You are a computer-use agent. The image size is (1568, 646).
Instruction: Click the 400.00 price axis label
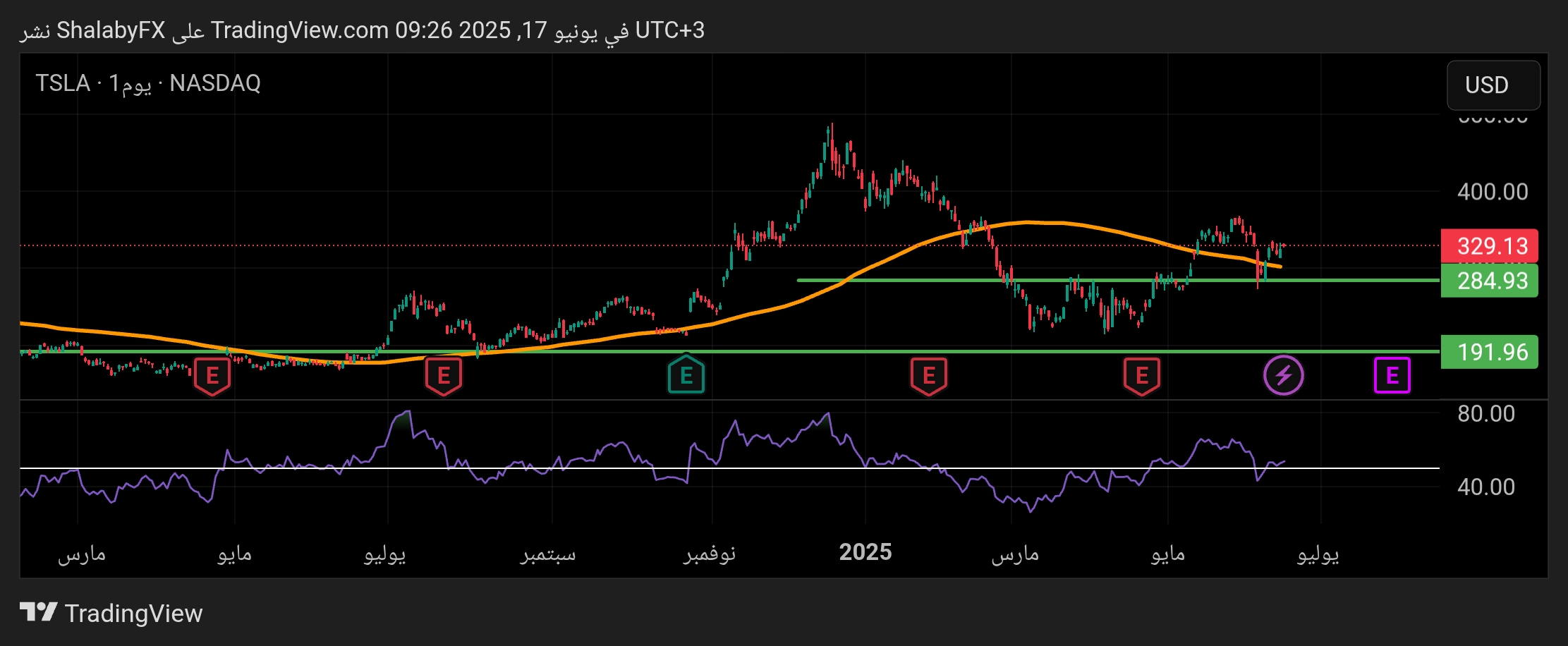1493,192
